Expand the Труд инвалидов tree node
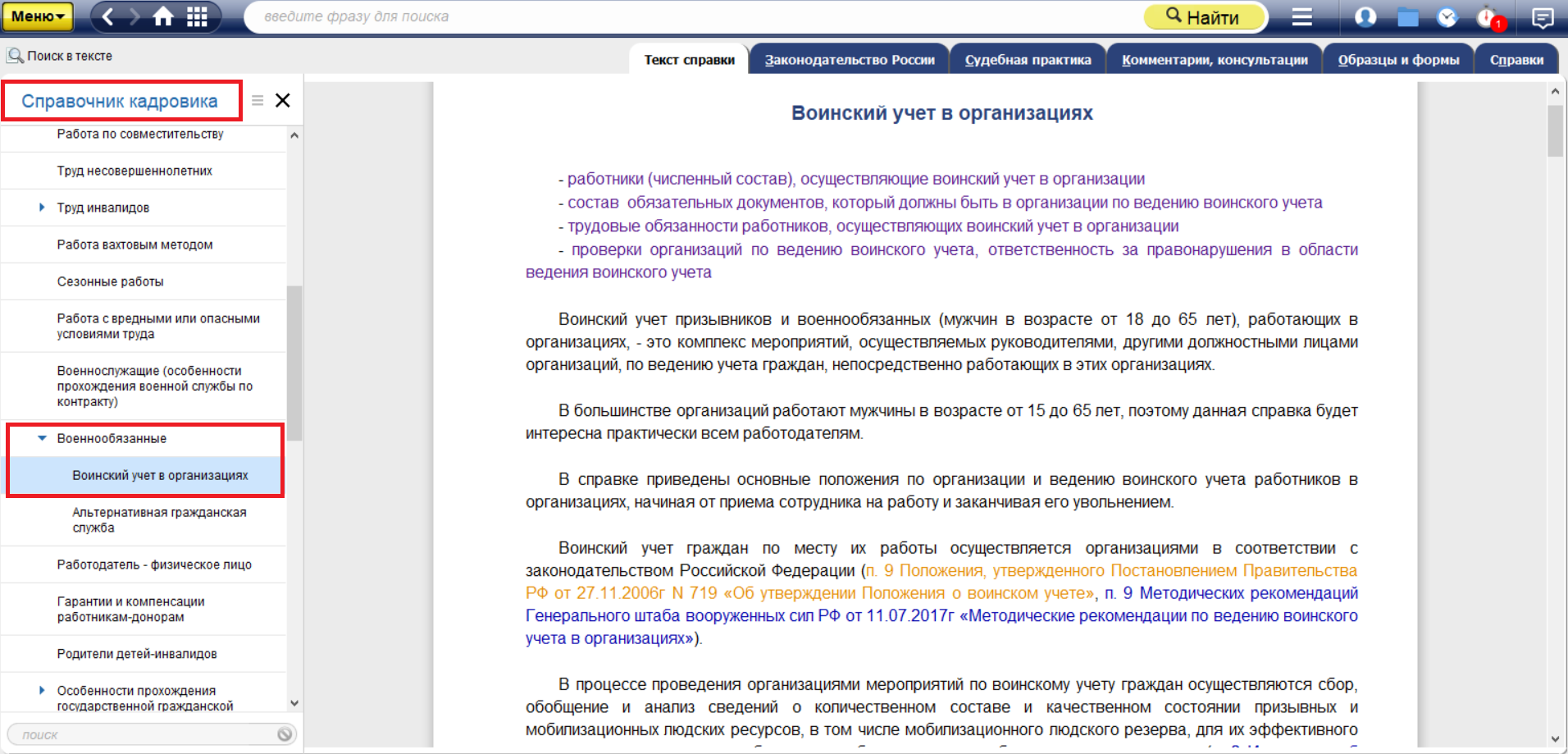 click(42, 208)
